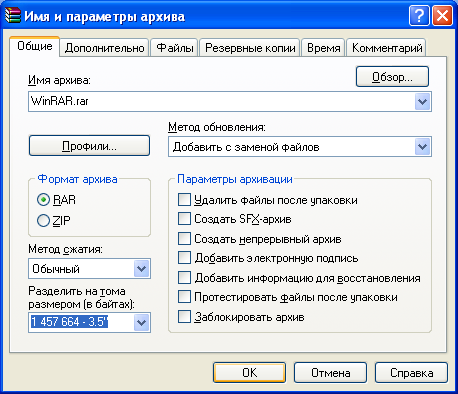Open the Профили... button

pos(89,146)
